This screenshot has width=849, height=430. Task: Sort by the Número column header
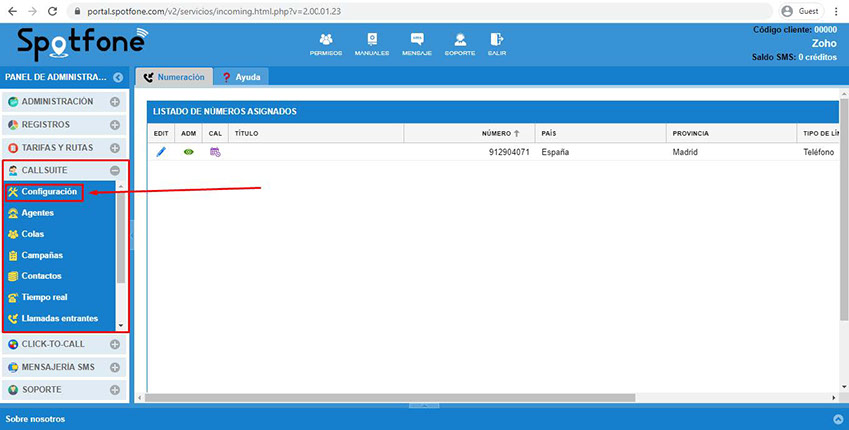tap(500, 132)
